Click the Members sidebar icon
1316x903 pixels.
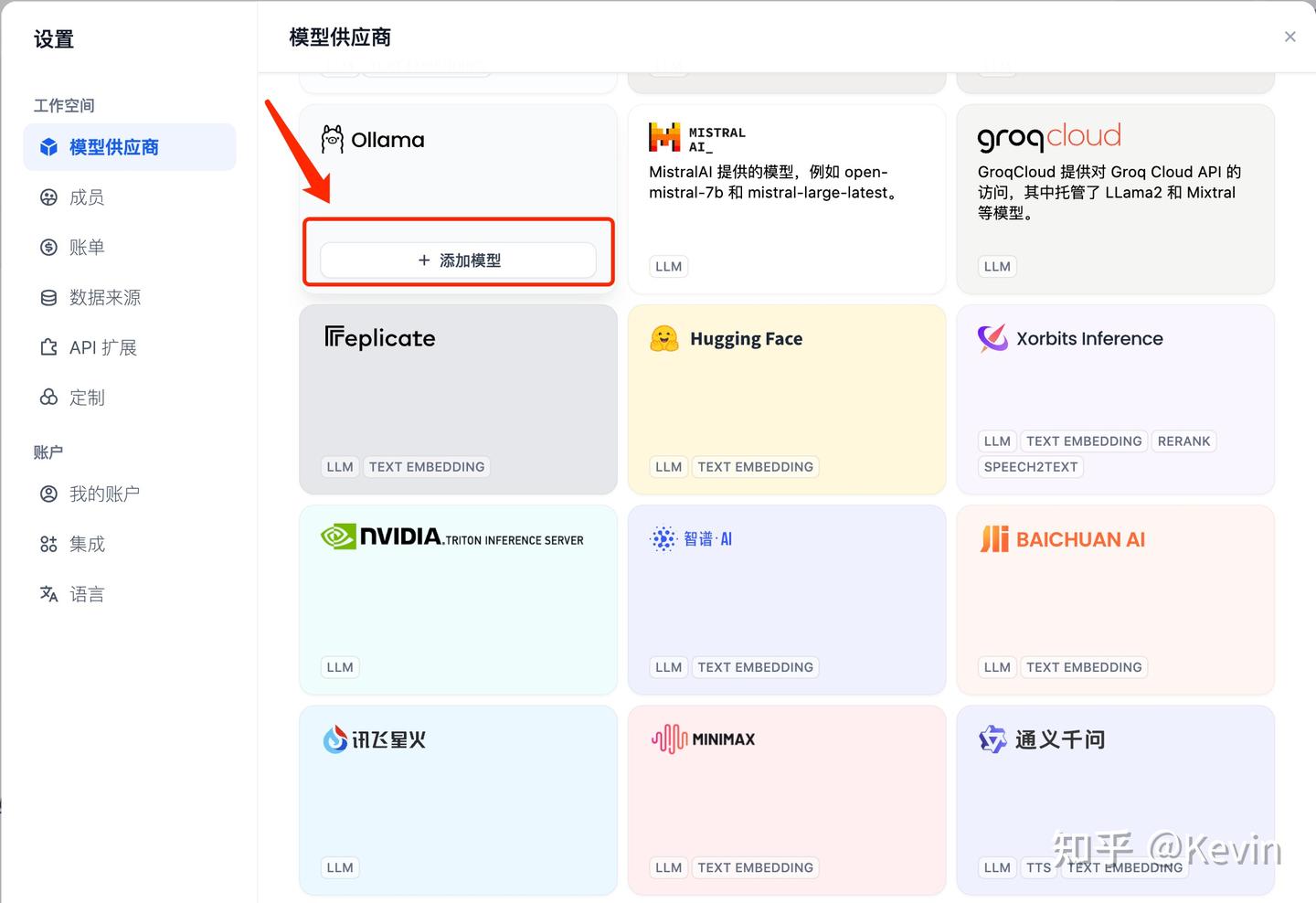48,197
